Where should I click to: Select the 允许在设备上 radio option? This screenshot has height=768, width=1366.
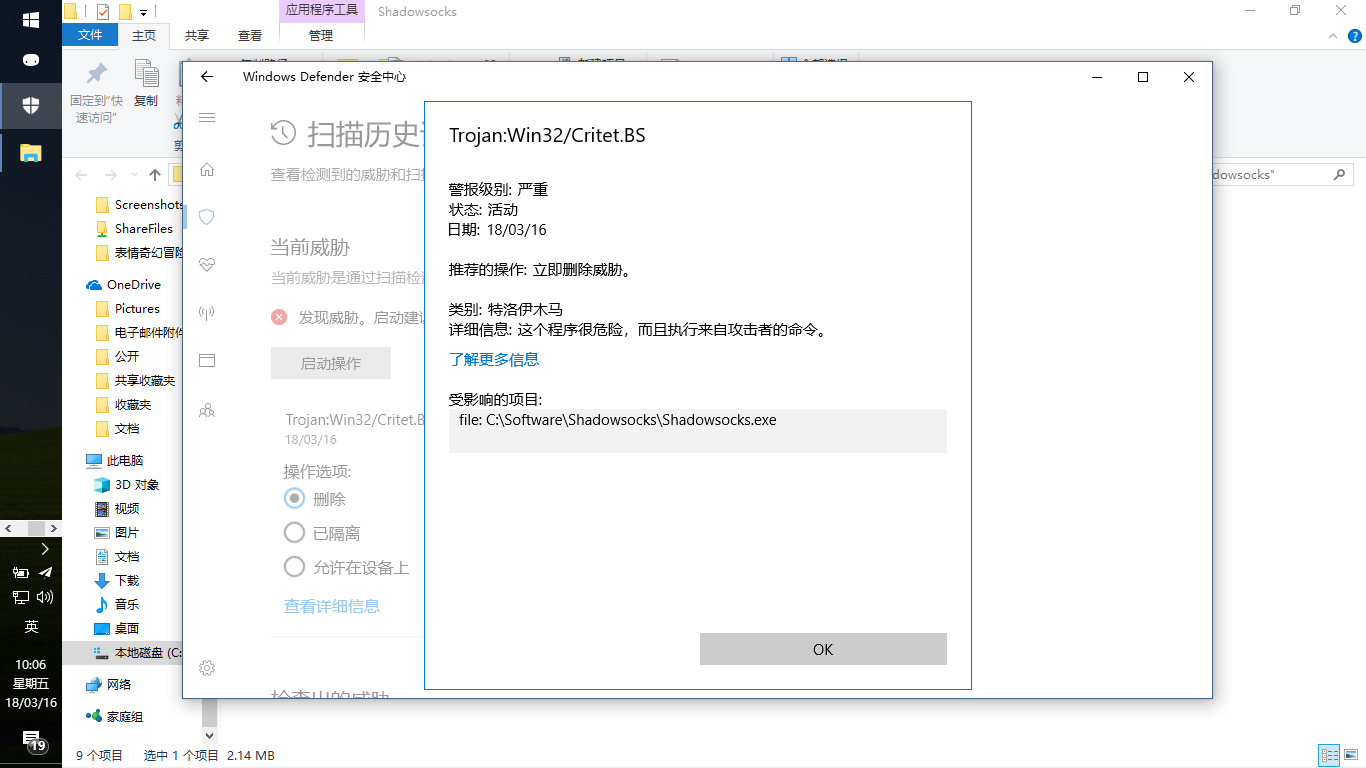click(x=294, y=567)
